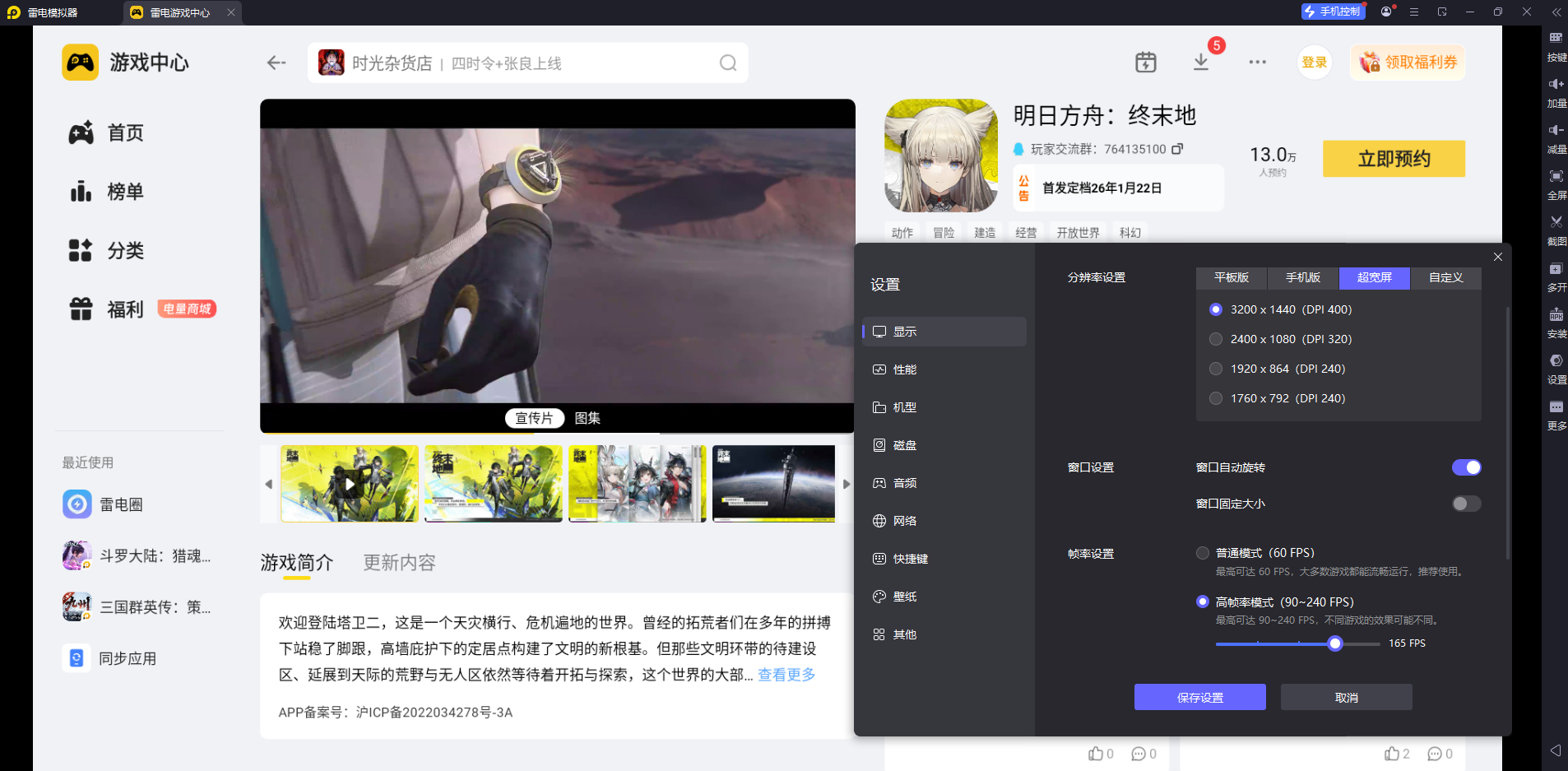Open the hamburger menu in title bar
This screenshot has width=1568, height=771.
point(1414,12)
